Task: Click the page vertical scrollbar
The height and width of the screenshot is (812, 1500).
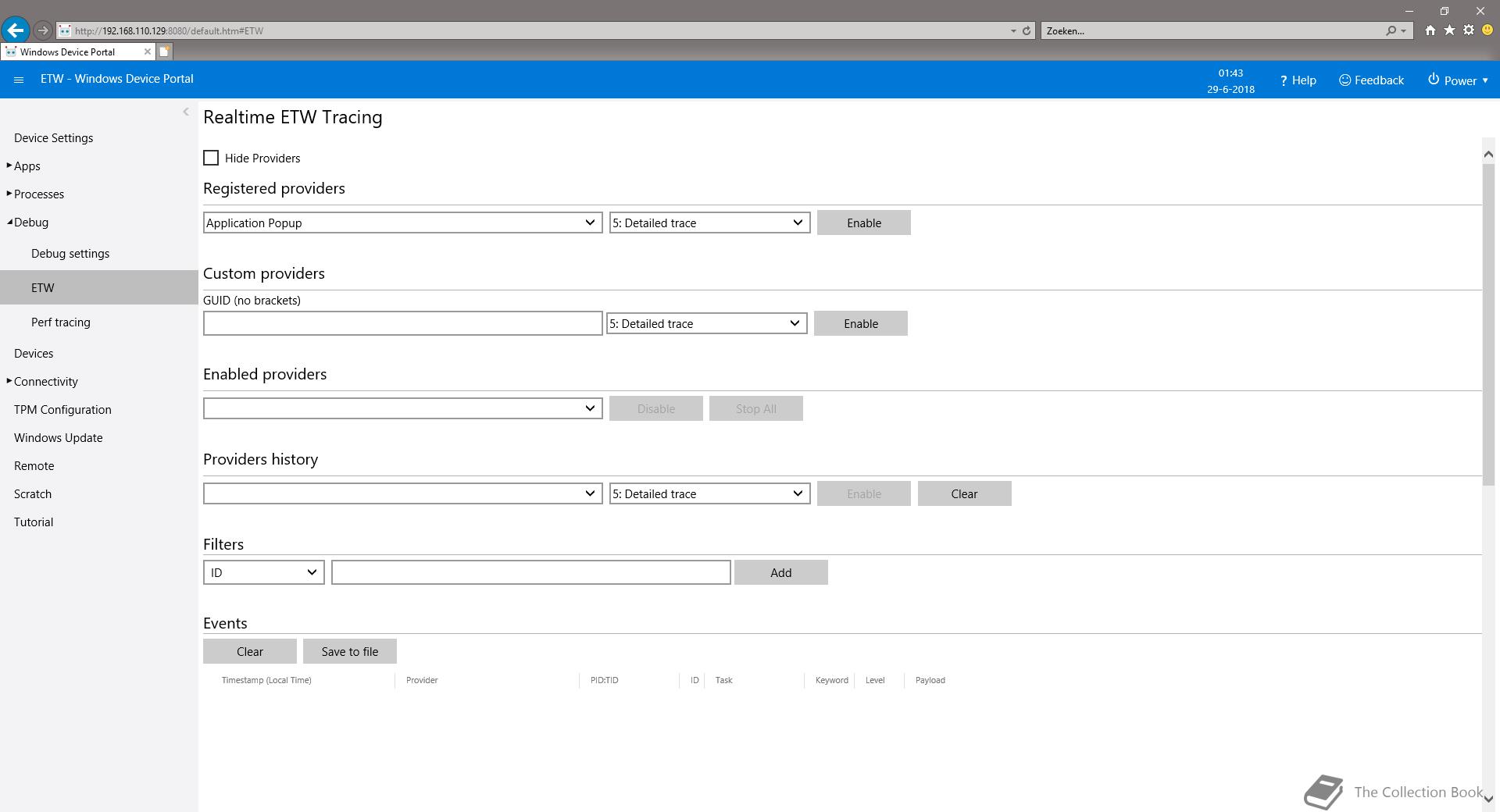Action: click(1488, 324)
